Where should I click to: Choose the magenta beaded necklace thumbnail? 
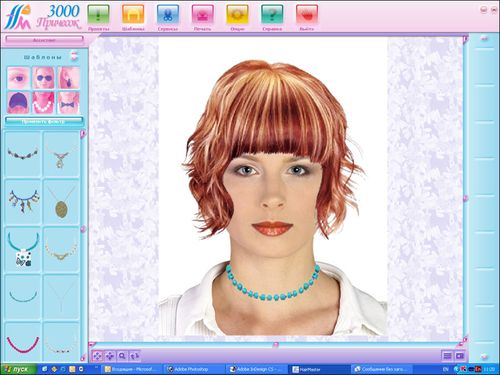(x=23, y=342)
